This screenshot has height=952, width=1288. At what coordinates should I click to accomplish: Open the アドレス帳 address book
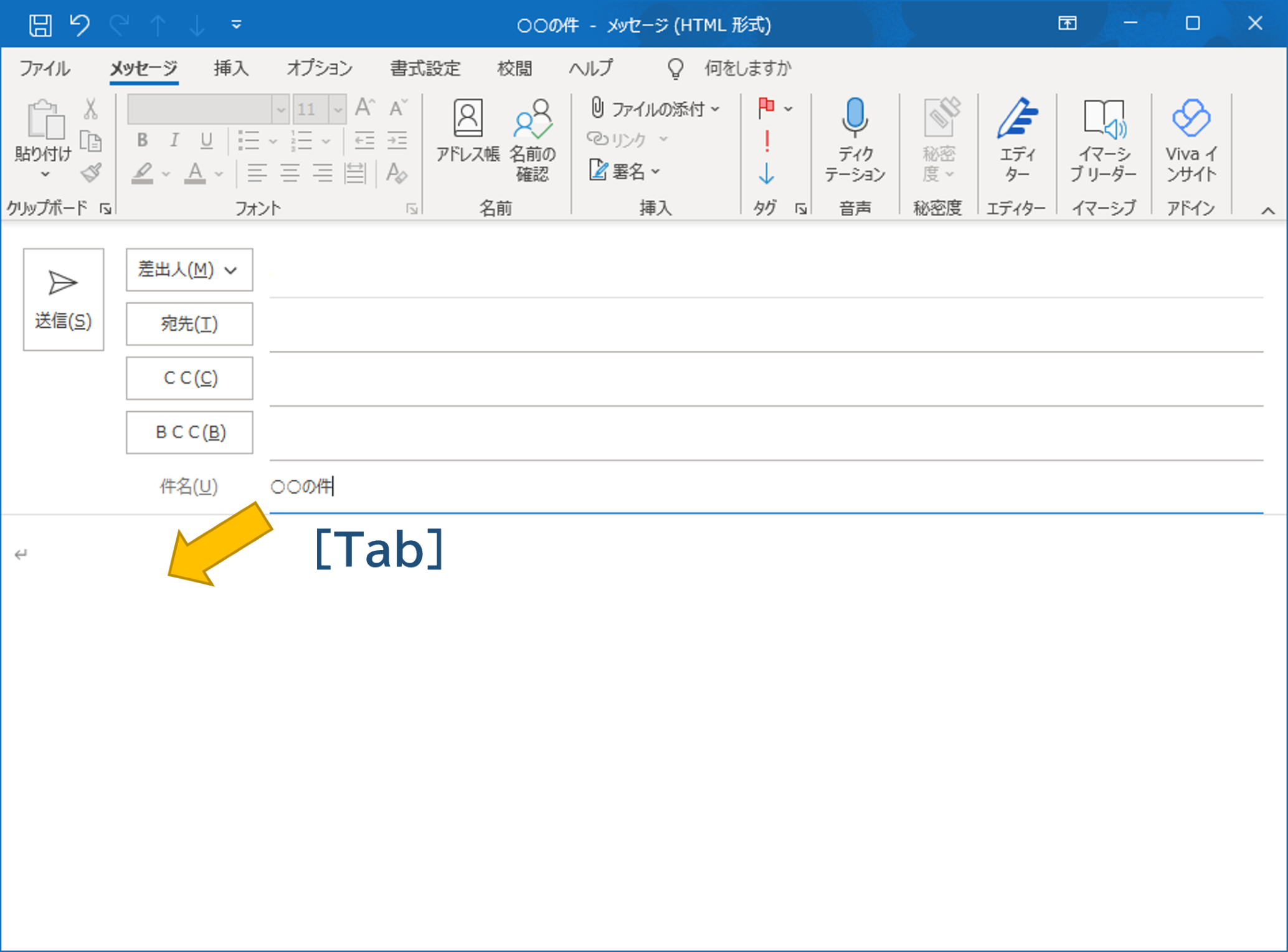click(x=468, y=131)
